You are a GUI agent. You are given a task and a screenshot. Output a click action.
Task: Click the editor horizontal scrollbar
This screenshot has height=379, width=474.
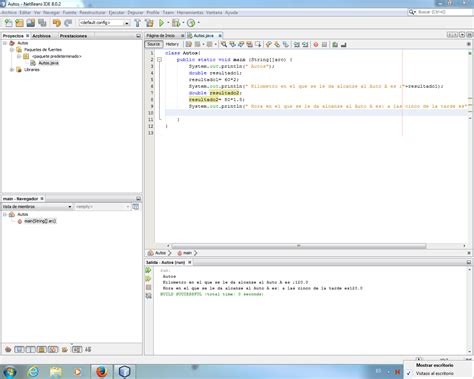299,246
